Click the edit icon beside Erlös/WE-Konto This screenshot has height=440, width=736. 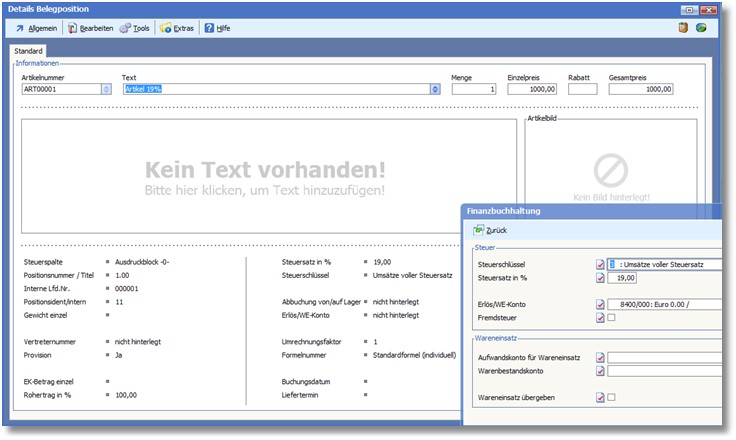(600, 303)
